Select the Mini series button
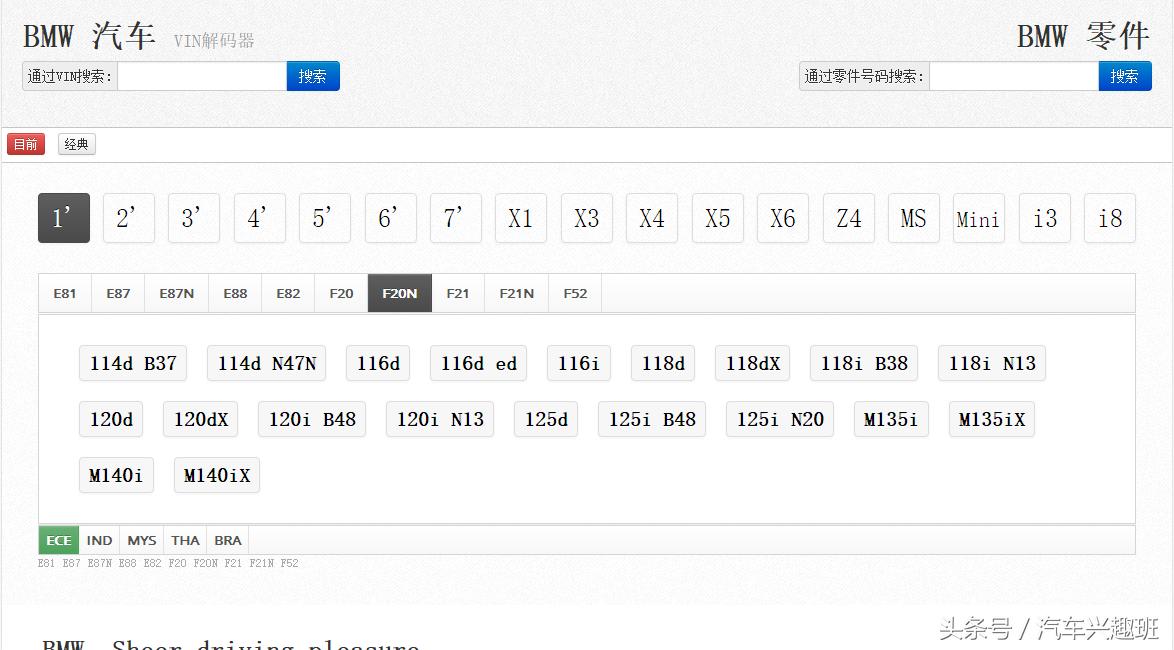This screenshot has width=1174, height=650. 979,218
